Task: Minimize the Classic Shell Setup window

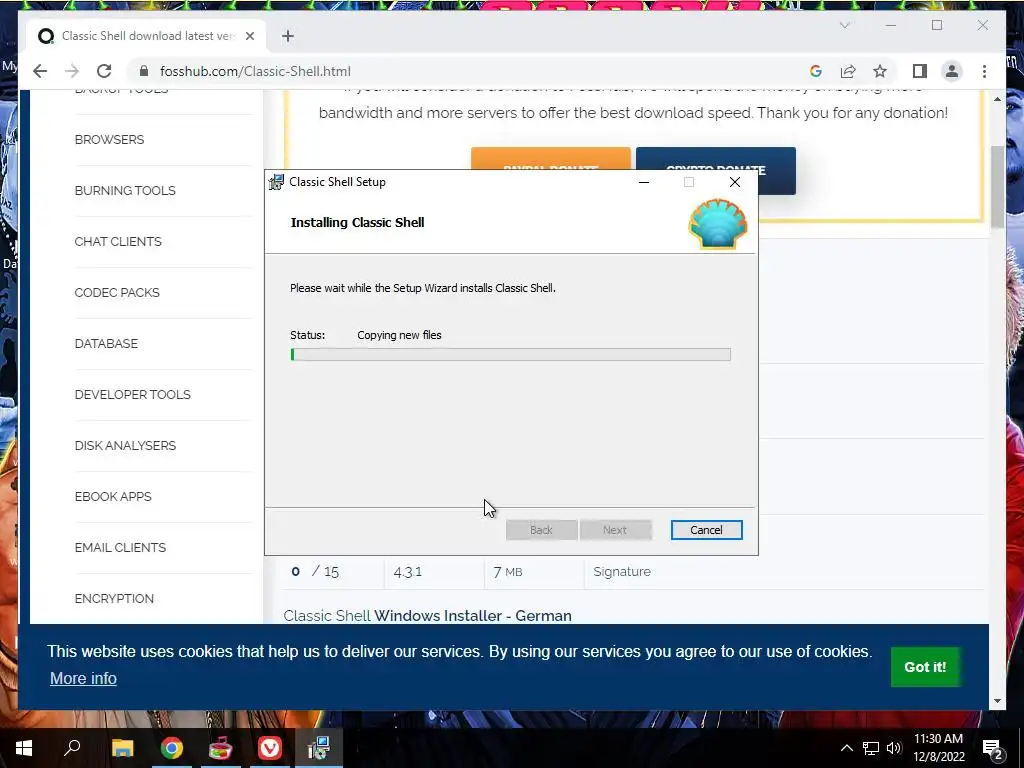Action: [644, 182]
